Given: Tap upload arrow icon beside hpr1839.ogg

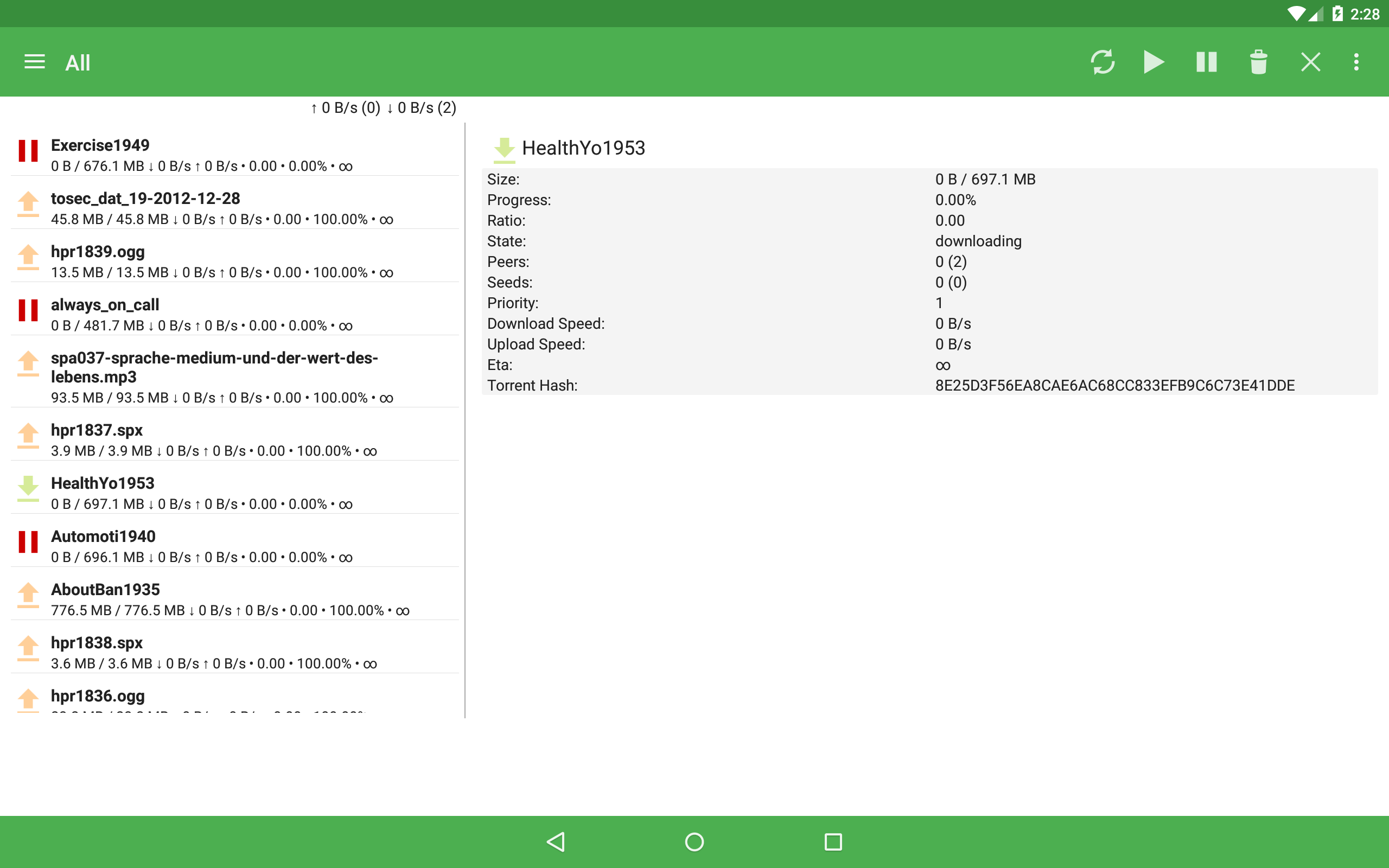Looking at the screenshot, I should (28, 257).
